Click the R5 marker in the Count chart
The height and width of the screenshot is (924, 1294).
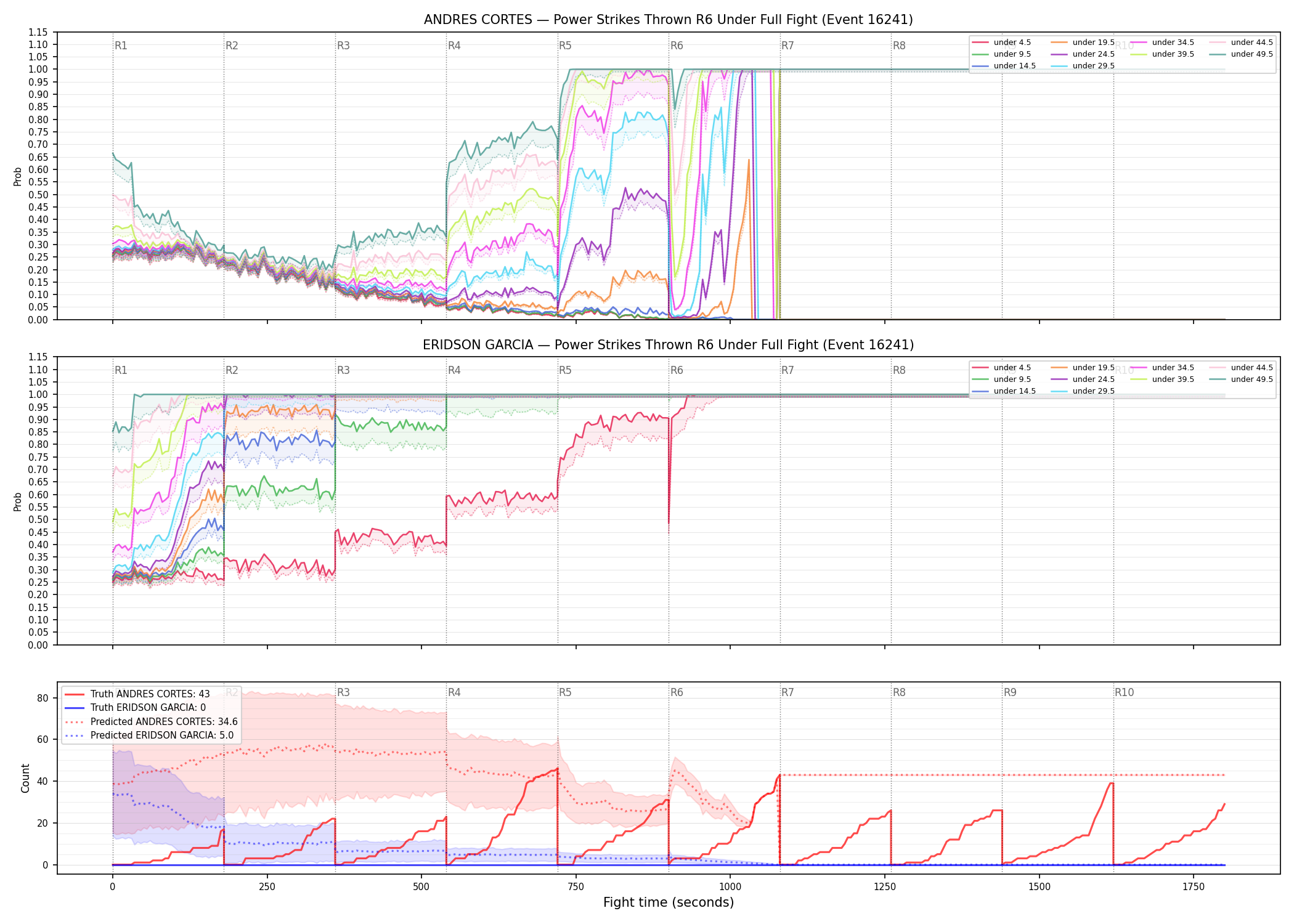click(x=565, y=692)
